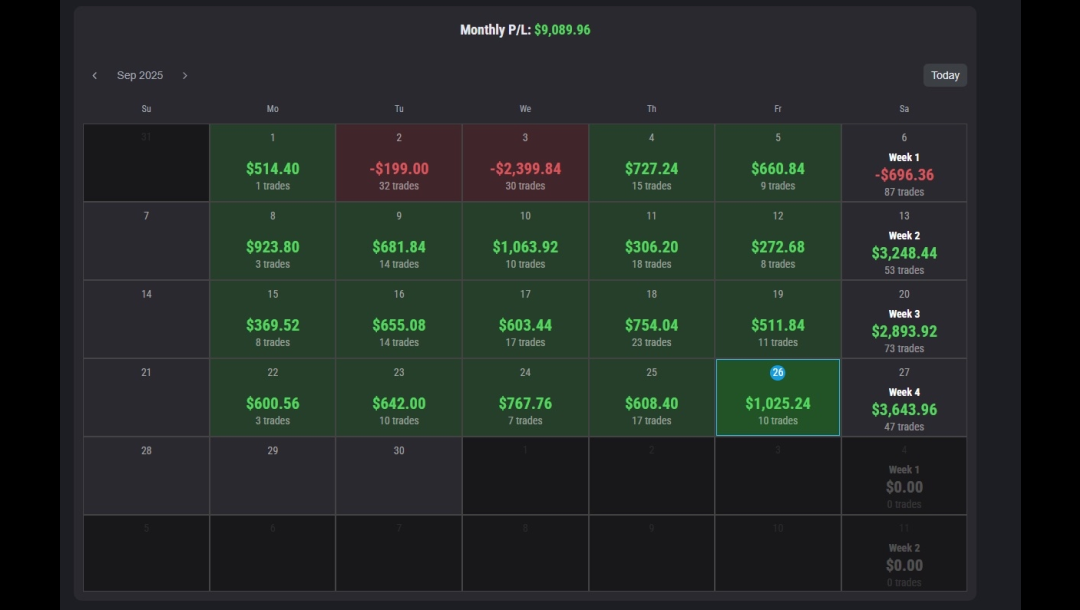The height and width of the screenshot is (610, 1080).
Task: Click the Tu weekday header
Action: (x=399, y=109)
